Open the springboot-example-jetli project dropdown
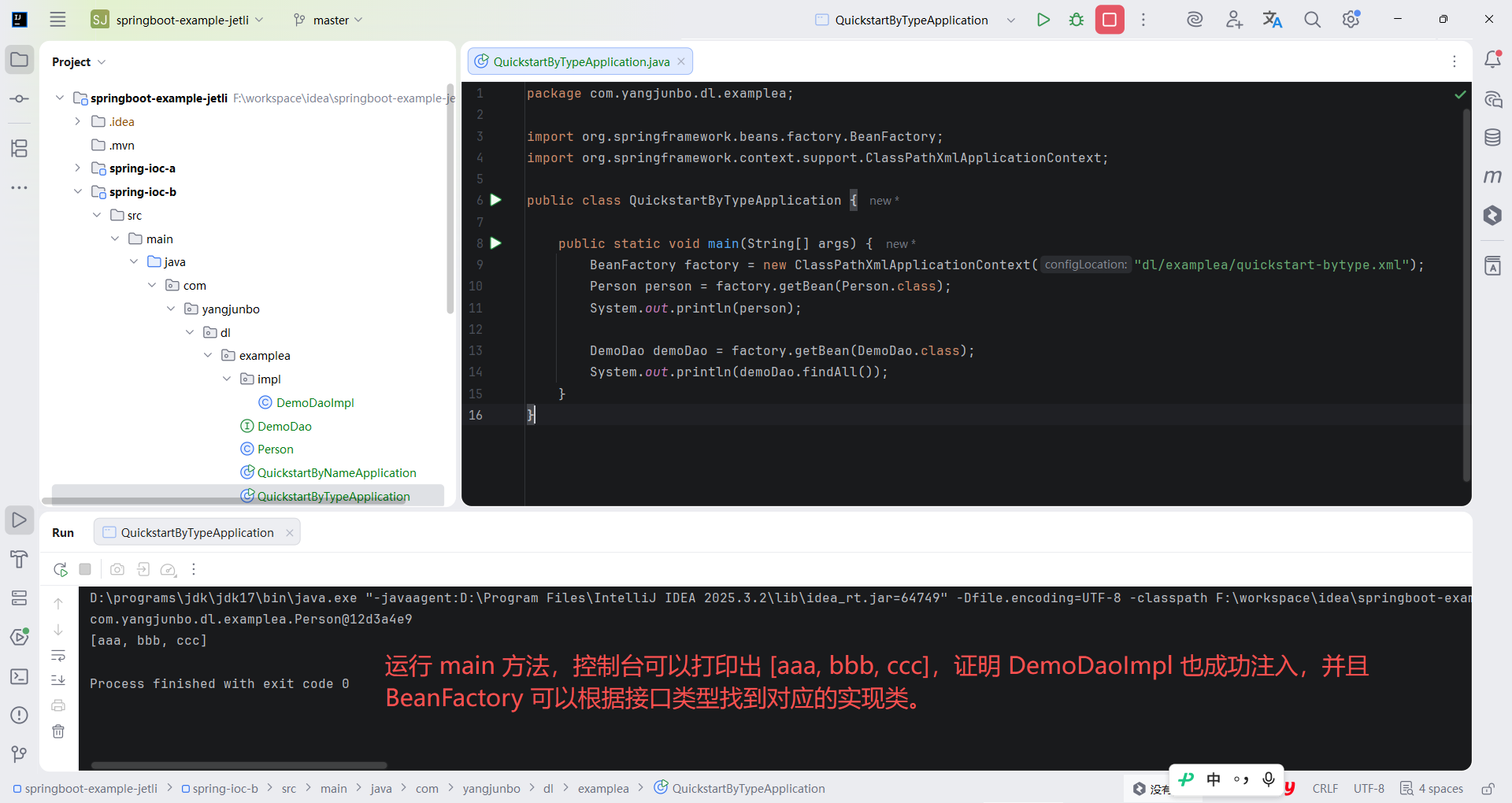The image size is (1512, 803). (178, 20)
